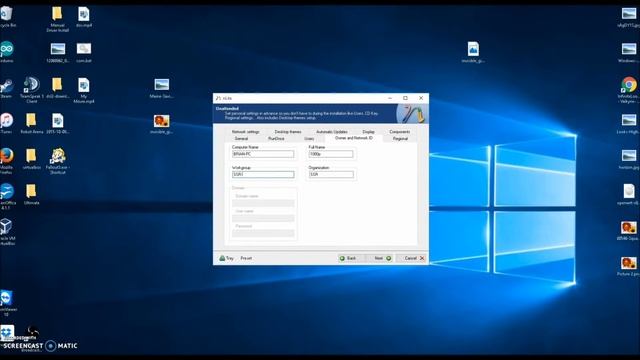Launch the Arduino desktop shortcut
The height and width of the screenshot is (360, 640).
click(7, 52)
